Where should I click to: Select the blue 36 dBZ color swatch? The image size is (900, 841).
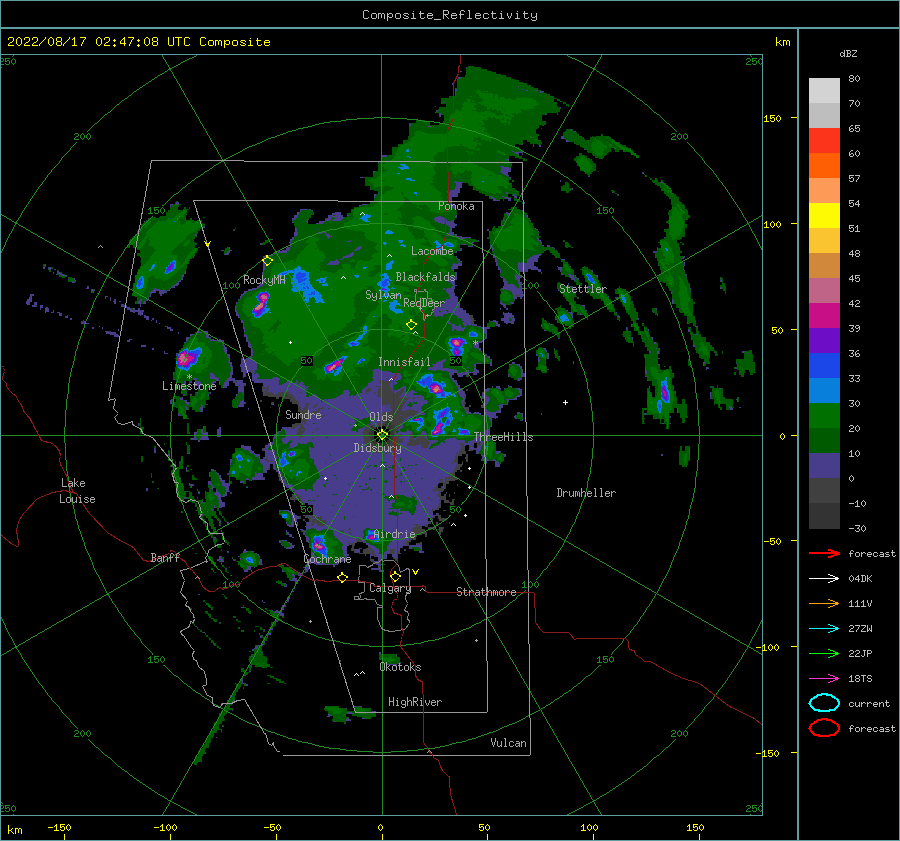[x=824, y=365]
